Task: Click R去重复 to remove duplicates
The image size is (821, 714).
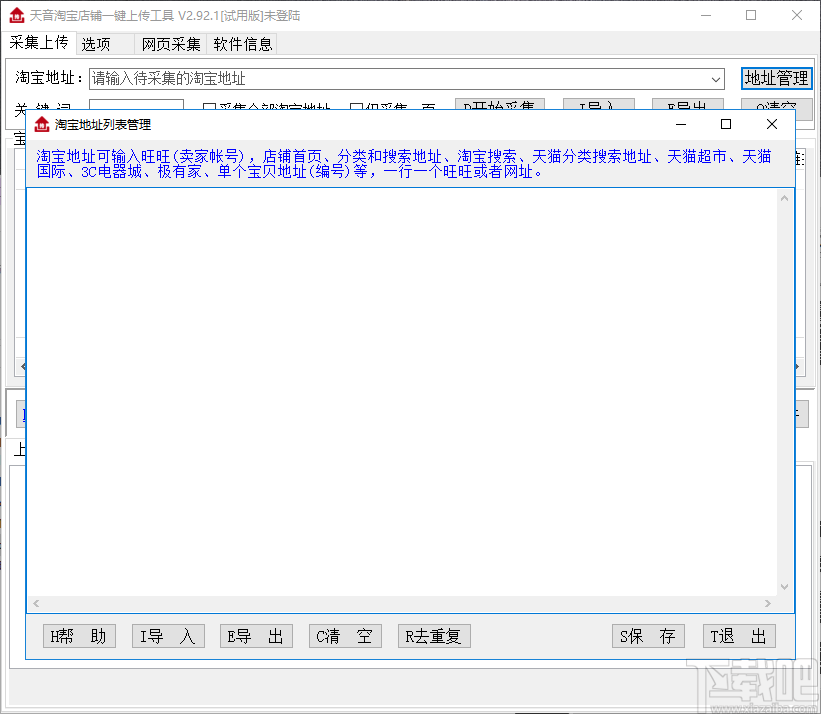Action: pyautogui.click(x=434, y=636)
